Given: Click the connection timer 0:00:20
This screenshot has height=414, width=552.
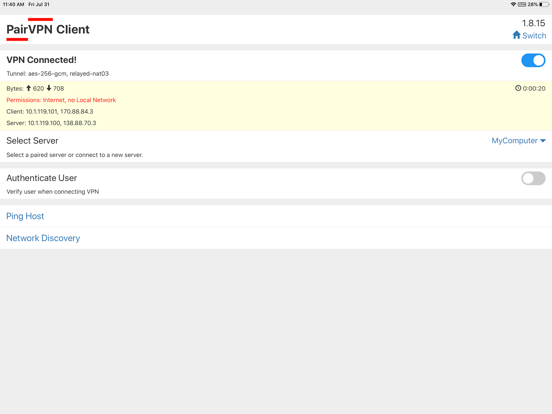Looking at the screenshot, I should (x=534, y=88).
